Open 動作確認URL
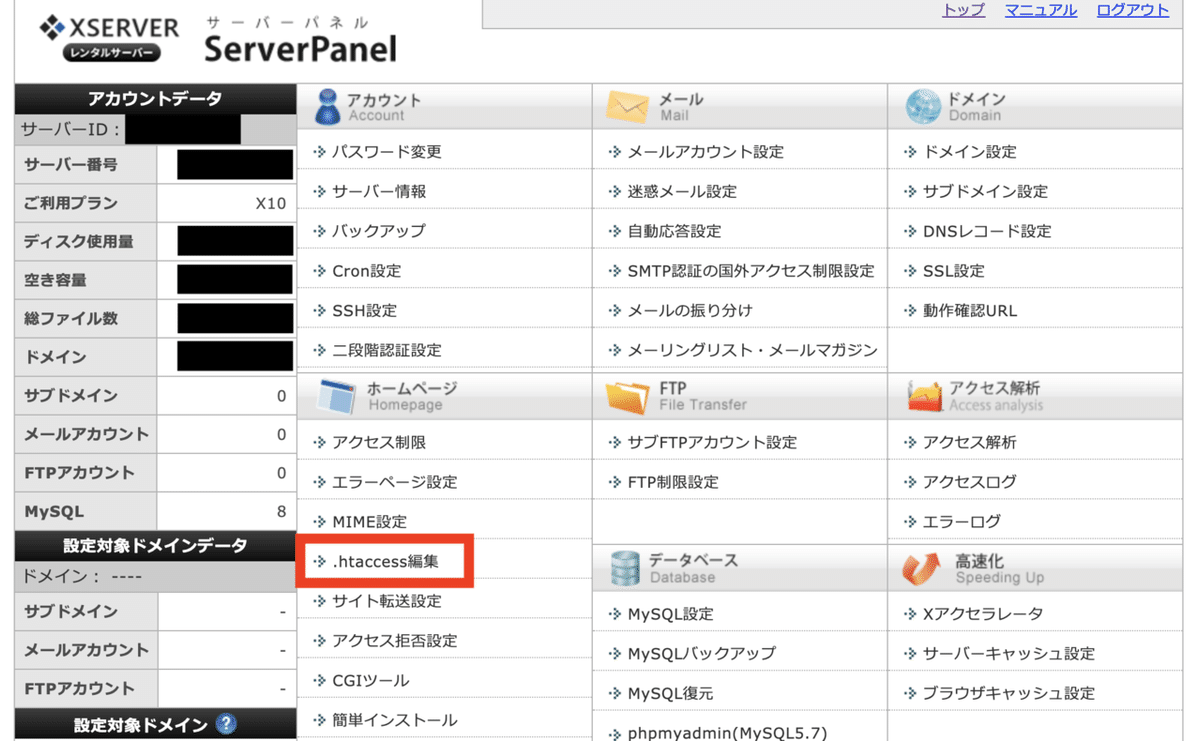1200x741 pixels. (970, 311)
